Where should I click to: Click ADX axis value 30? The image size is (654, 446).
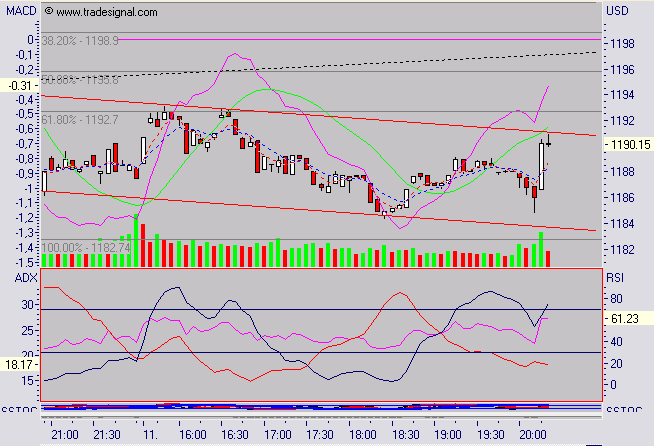click(x=28, y=305)
